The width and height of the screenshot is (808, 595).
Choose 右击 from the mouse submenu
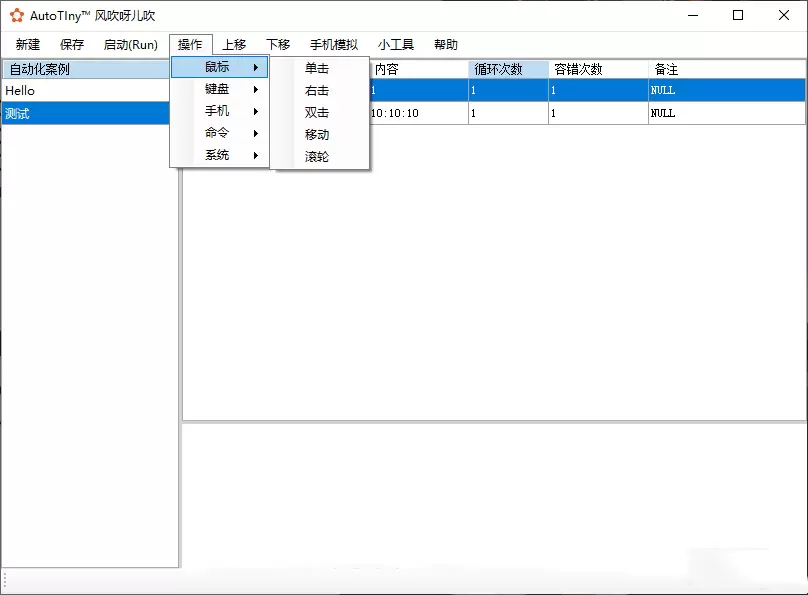pyautogui.click(x=319, y=91)
